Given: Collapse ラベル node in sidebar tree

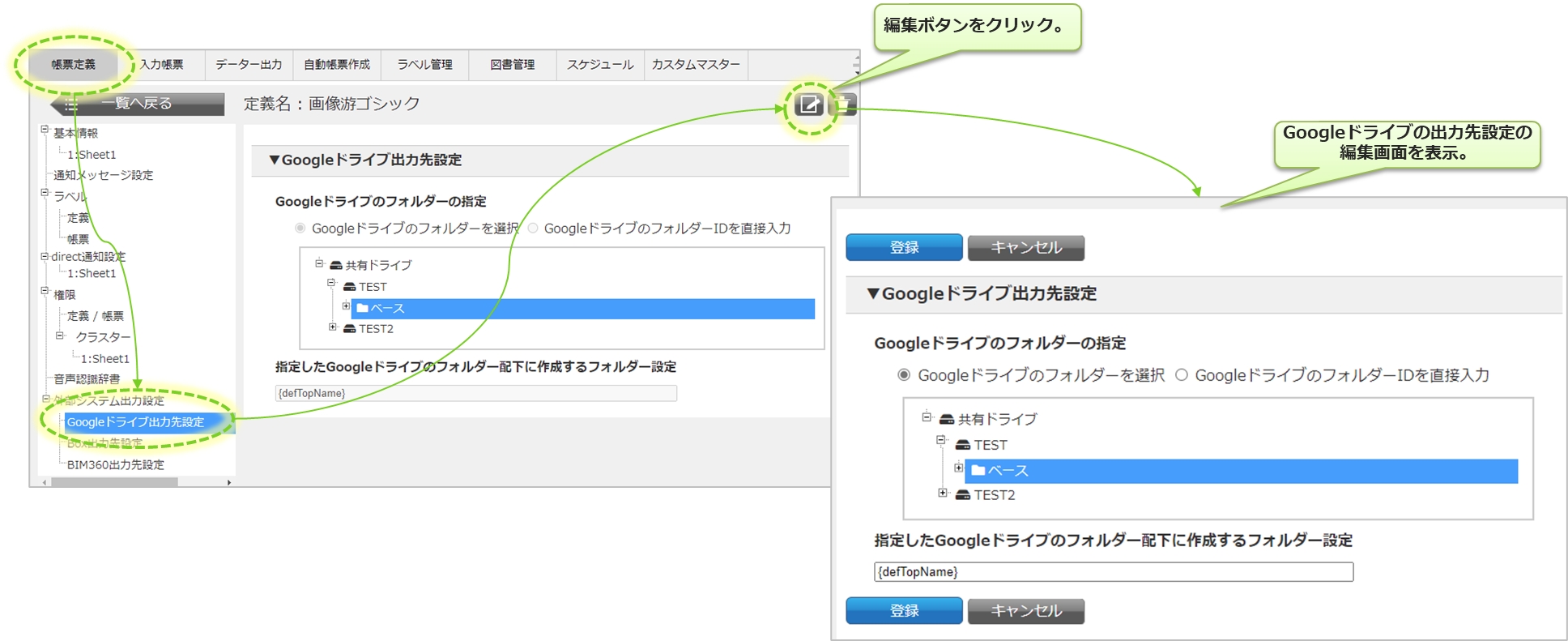Looking at the screenshot, I should 45,193.
